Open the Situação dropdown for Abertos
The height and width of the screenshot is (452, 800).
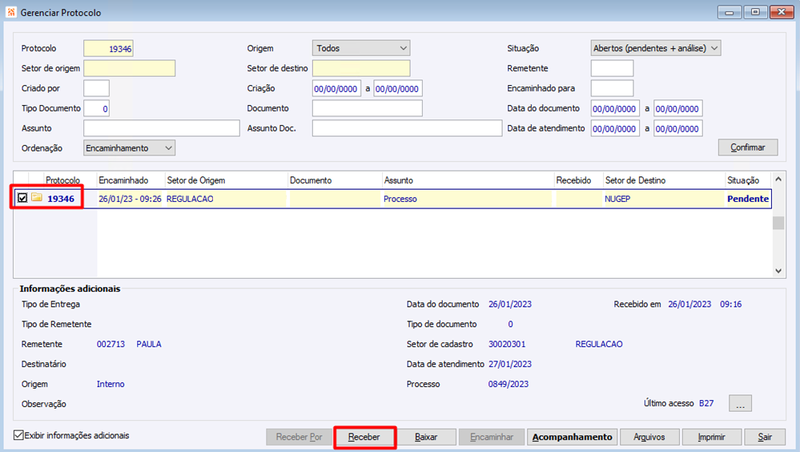[x=656, y=48]
